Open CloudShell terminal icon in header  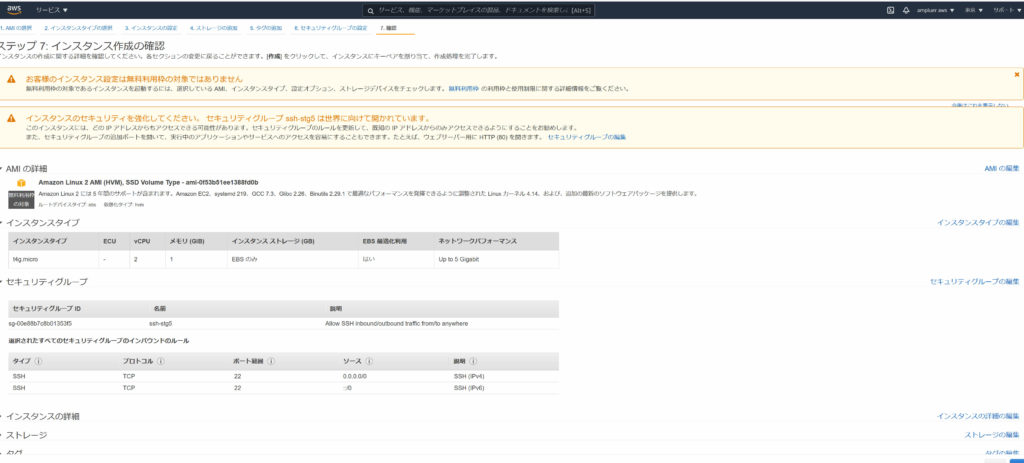coord(890,10)
